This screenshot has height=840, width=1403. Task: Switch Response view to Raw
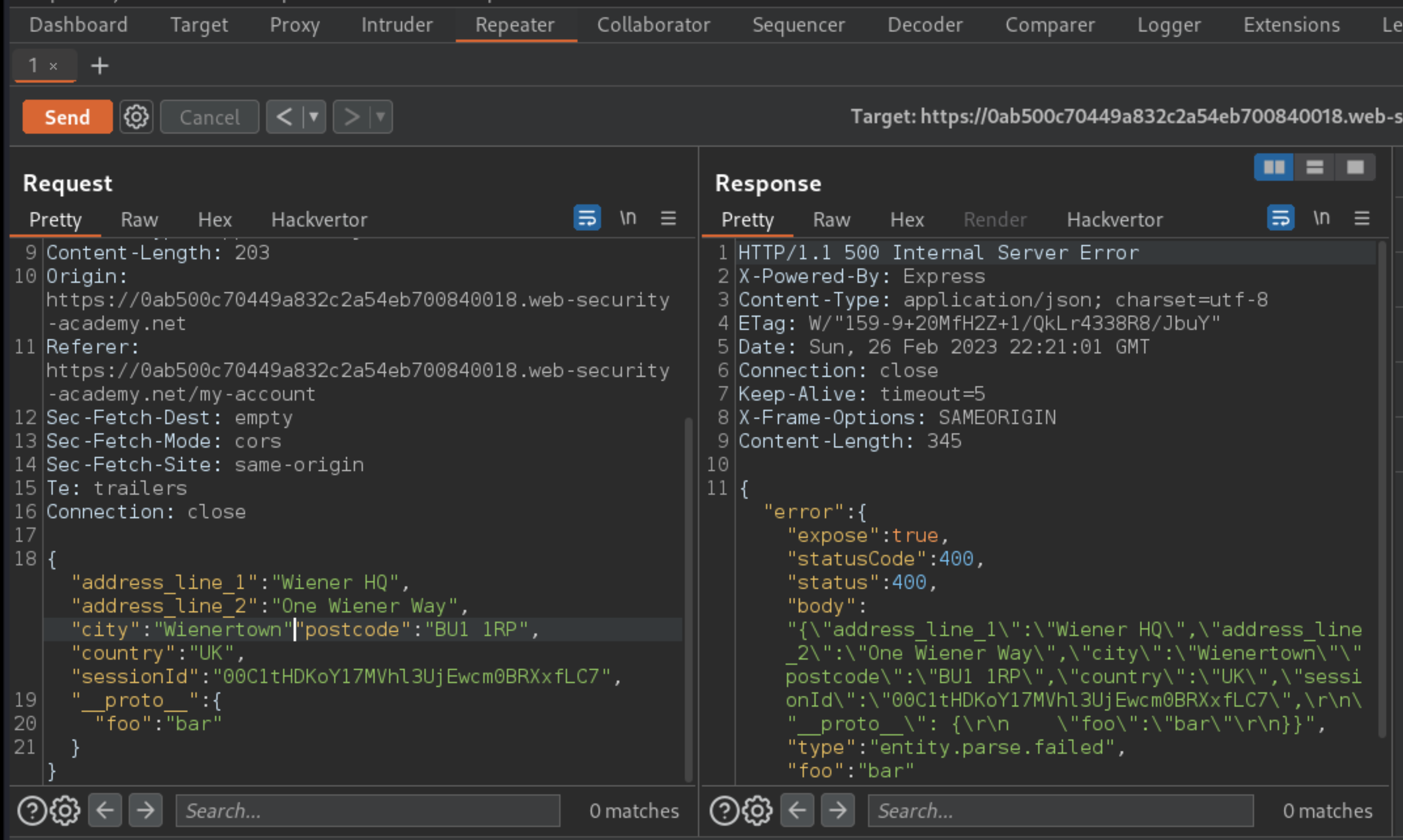(x=831, y=219)
